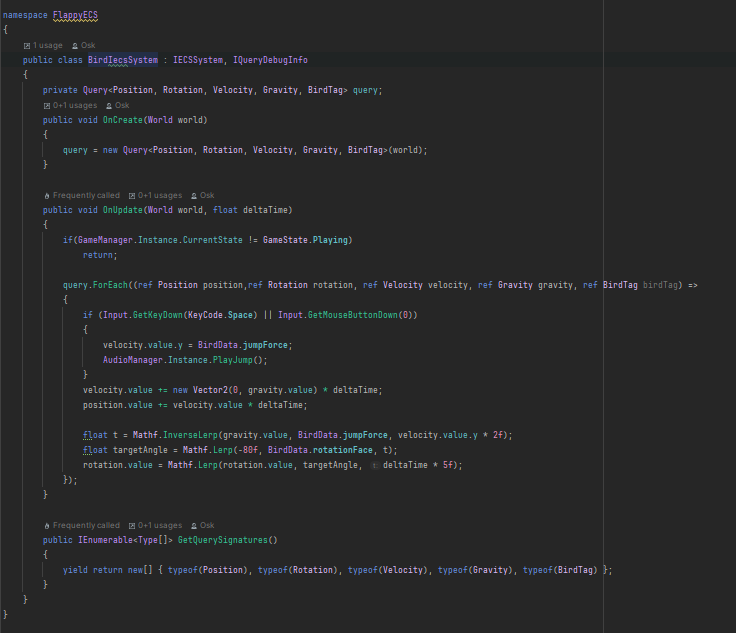Open the '0+1 usages' hint above OnCreate
Image resolution: width=736 pixels, height=633 pixels.
pos(70,106)
